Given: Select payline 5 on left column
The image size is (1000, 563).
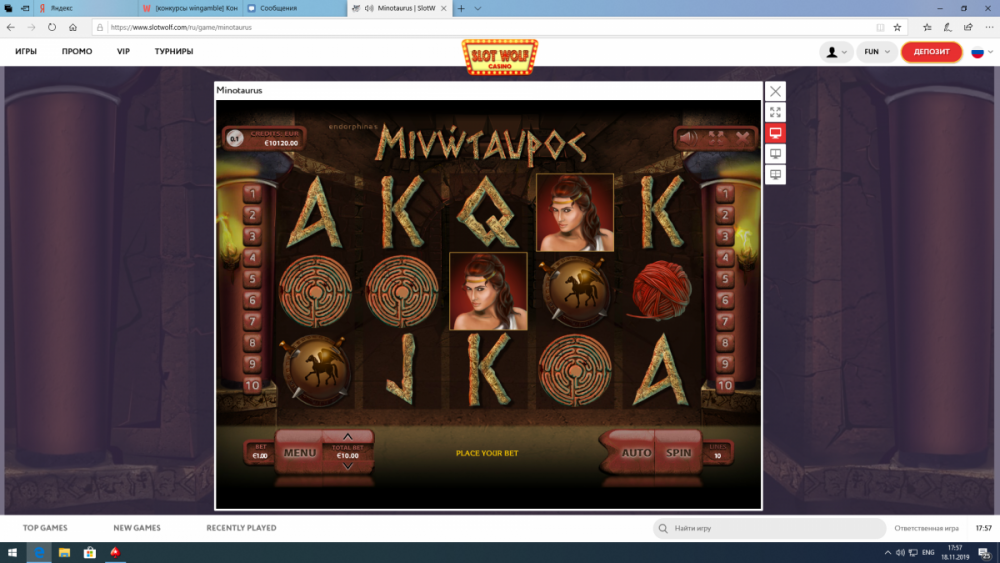Looking at the screenshot, I should (x=252, y=279).
